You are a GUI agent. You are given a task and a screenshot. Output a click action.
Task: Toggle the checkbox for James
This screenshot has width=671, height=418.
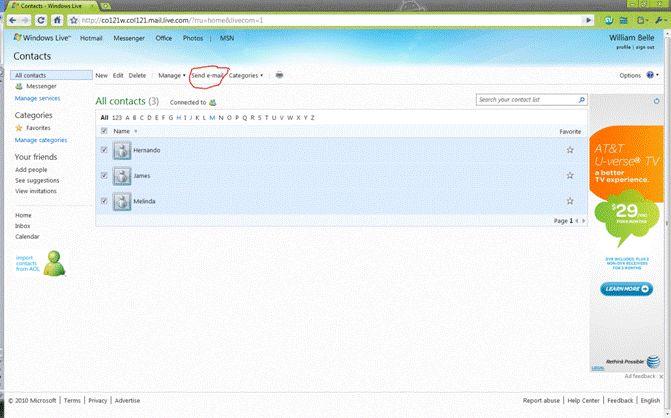105,176
